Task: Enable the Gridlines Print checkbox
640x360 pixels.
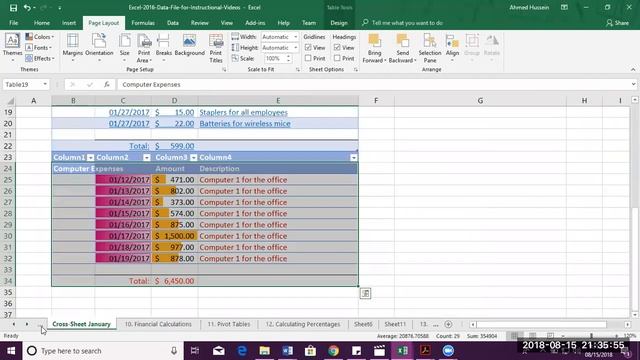Action: 308,58
